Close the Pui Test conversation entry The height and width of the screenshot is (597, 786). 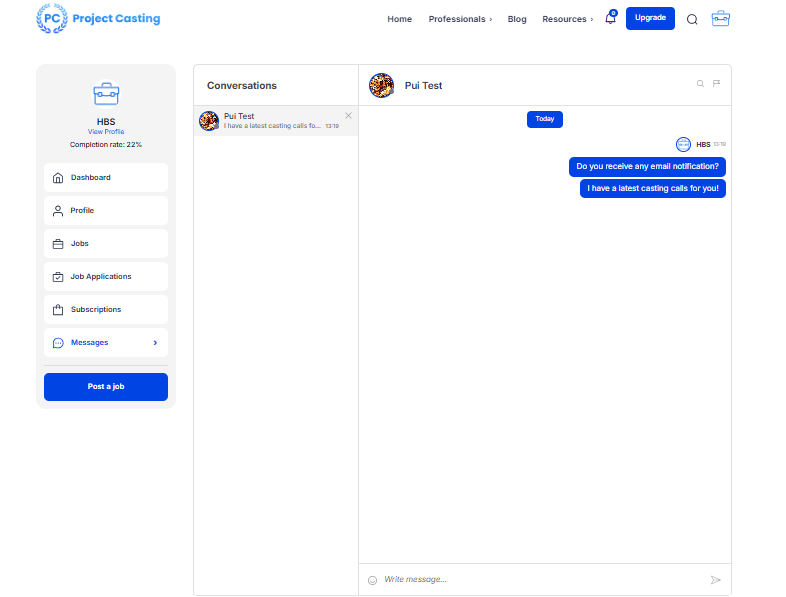coord(348,116)
